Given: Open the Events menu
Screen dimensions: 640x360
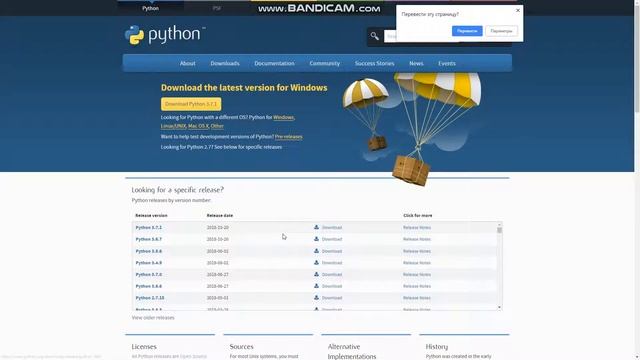Looking at the screenshot, I should click(x=447, y=63).
